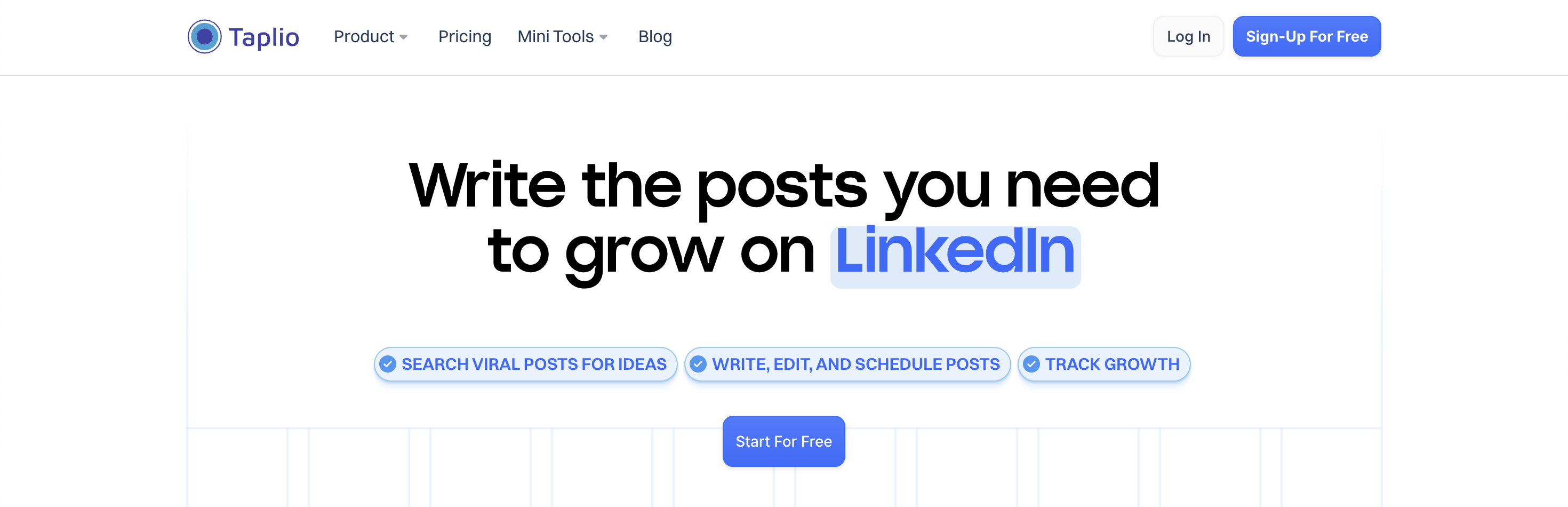
Task: Select the TRACK GROWTH badge
Action: tap(1103, 364)
